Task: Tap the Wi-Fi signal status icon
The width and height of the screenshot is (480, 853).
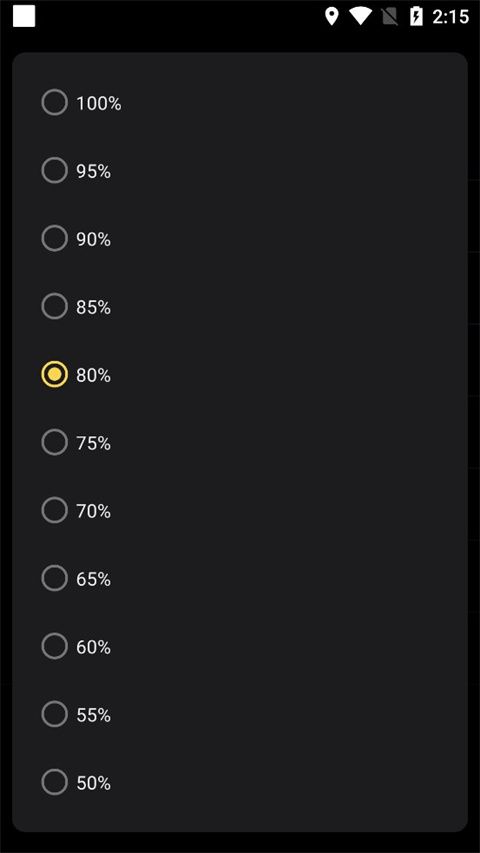Action: 360,16
